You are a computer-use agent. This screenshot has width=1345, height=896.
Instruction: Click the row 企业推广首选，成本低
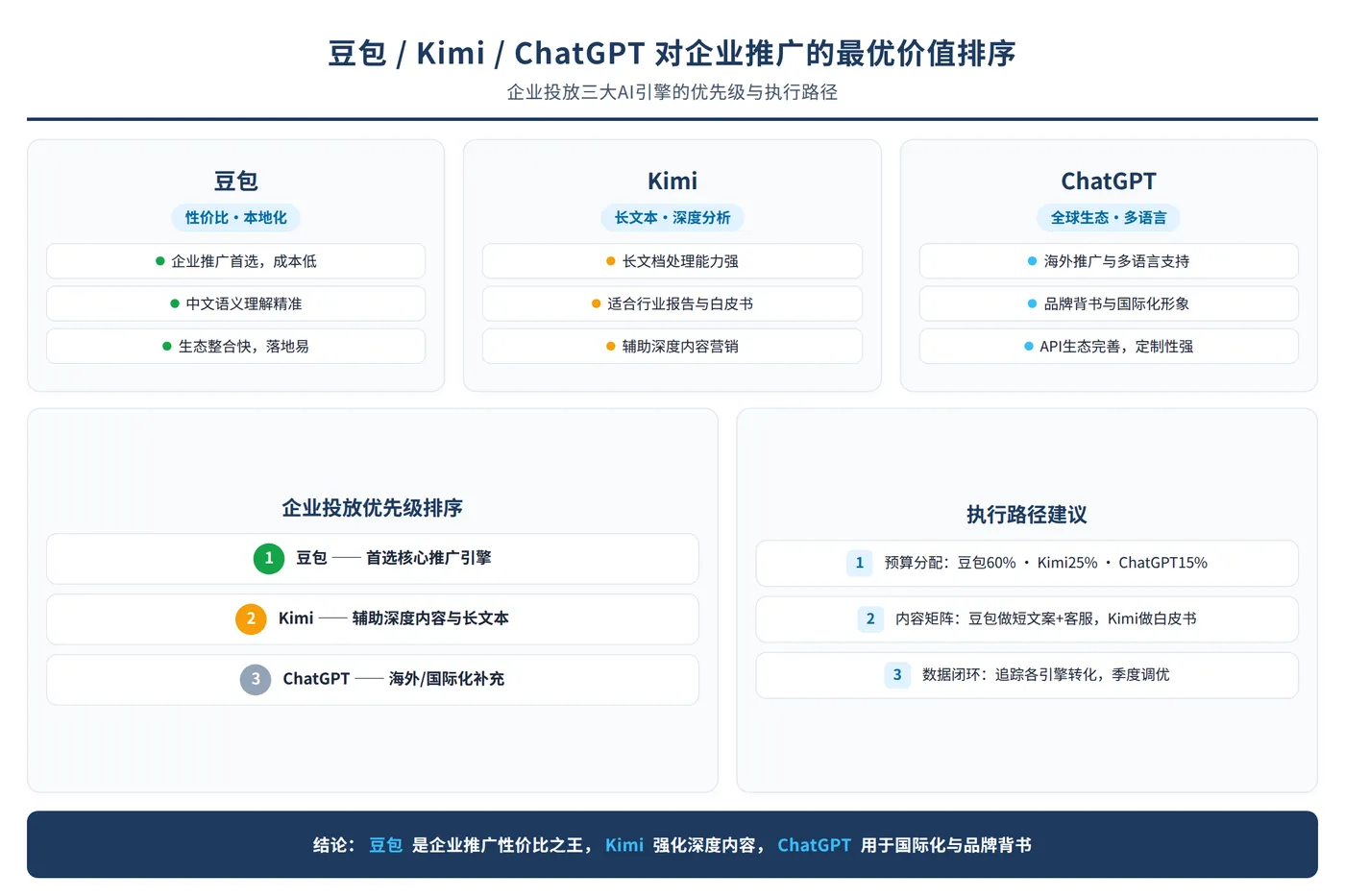(236, 261)
